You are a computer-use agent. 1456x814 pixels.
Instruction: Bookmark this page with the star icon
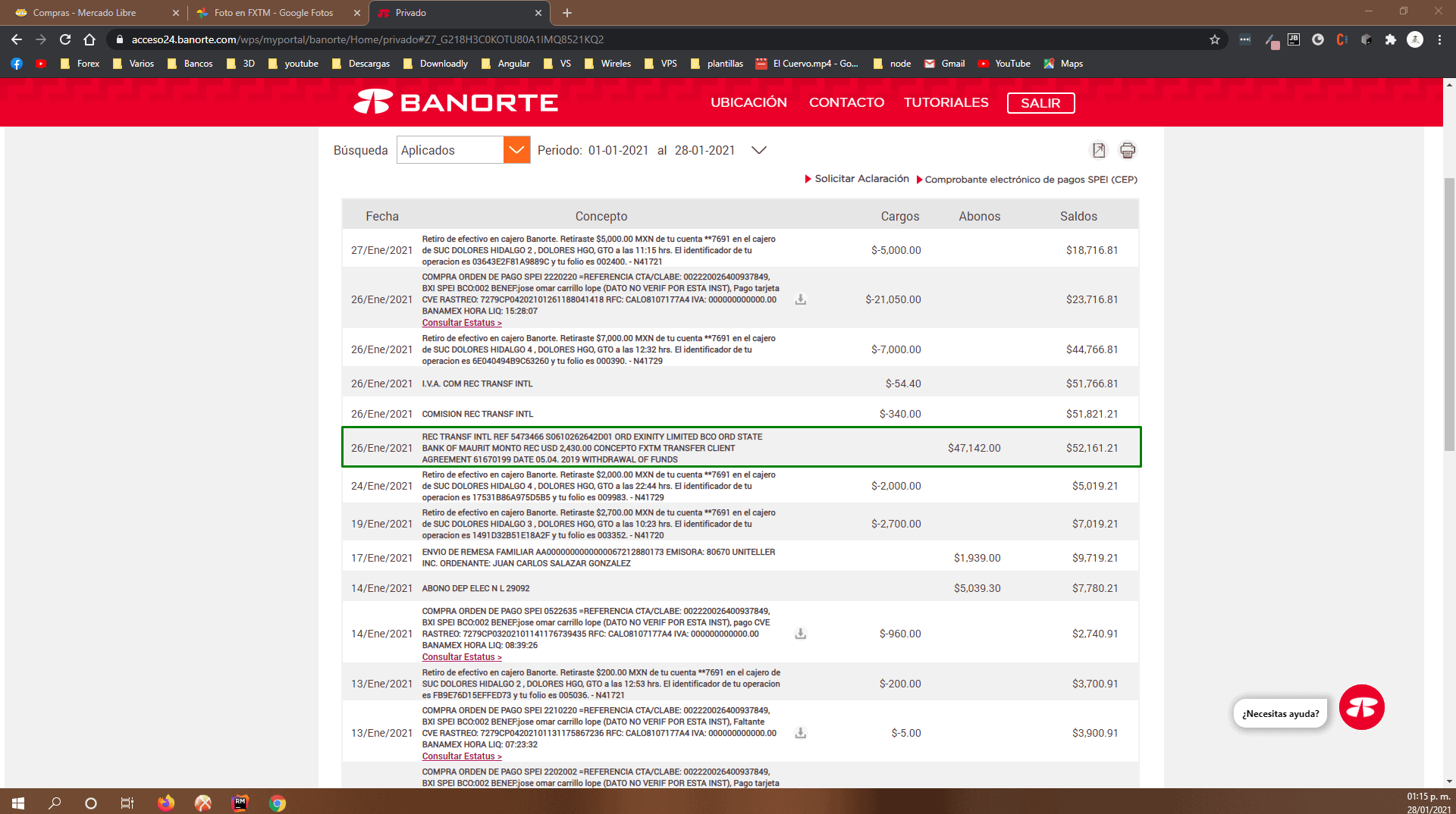1215,39
